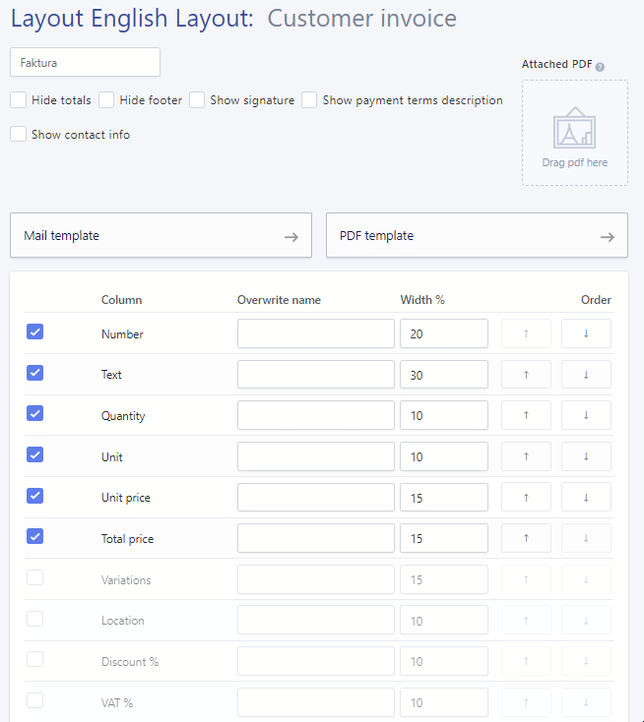Toggle the Show signature checkbox

coord(197,100)
